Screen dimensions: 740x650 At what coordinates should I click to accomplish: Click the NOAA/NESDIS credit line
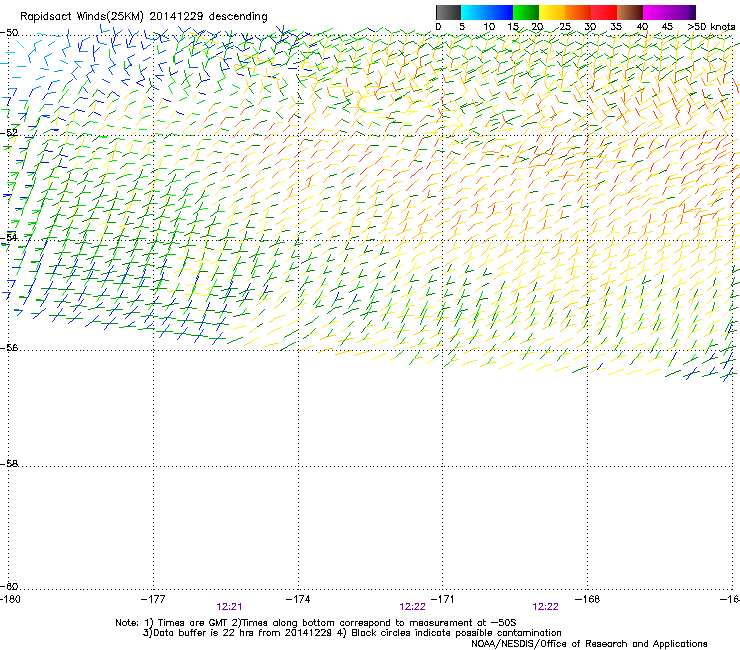click(589, 644)
